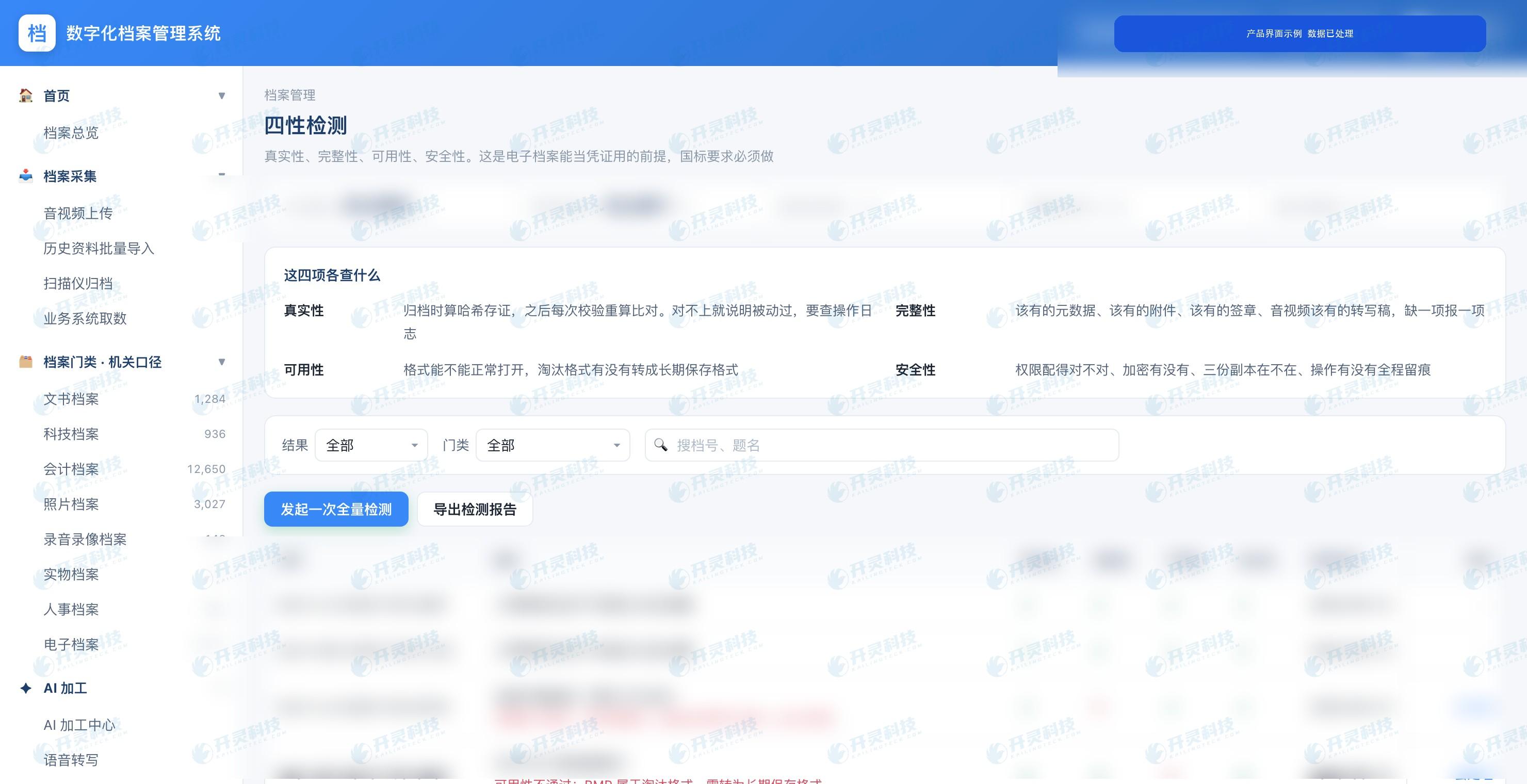Select 文书档案 category
The height and width of the screenshot is (784, 1527).
pyautogui.click(x=71, y=399)
